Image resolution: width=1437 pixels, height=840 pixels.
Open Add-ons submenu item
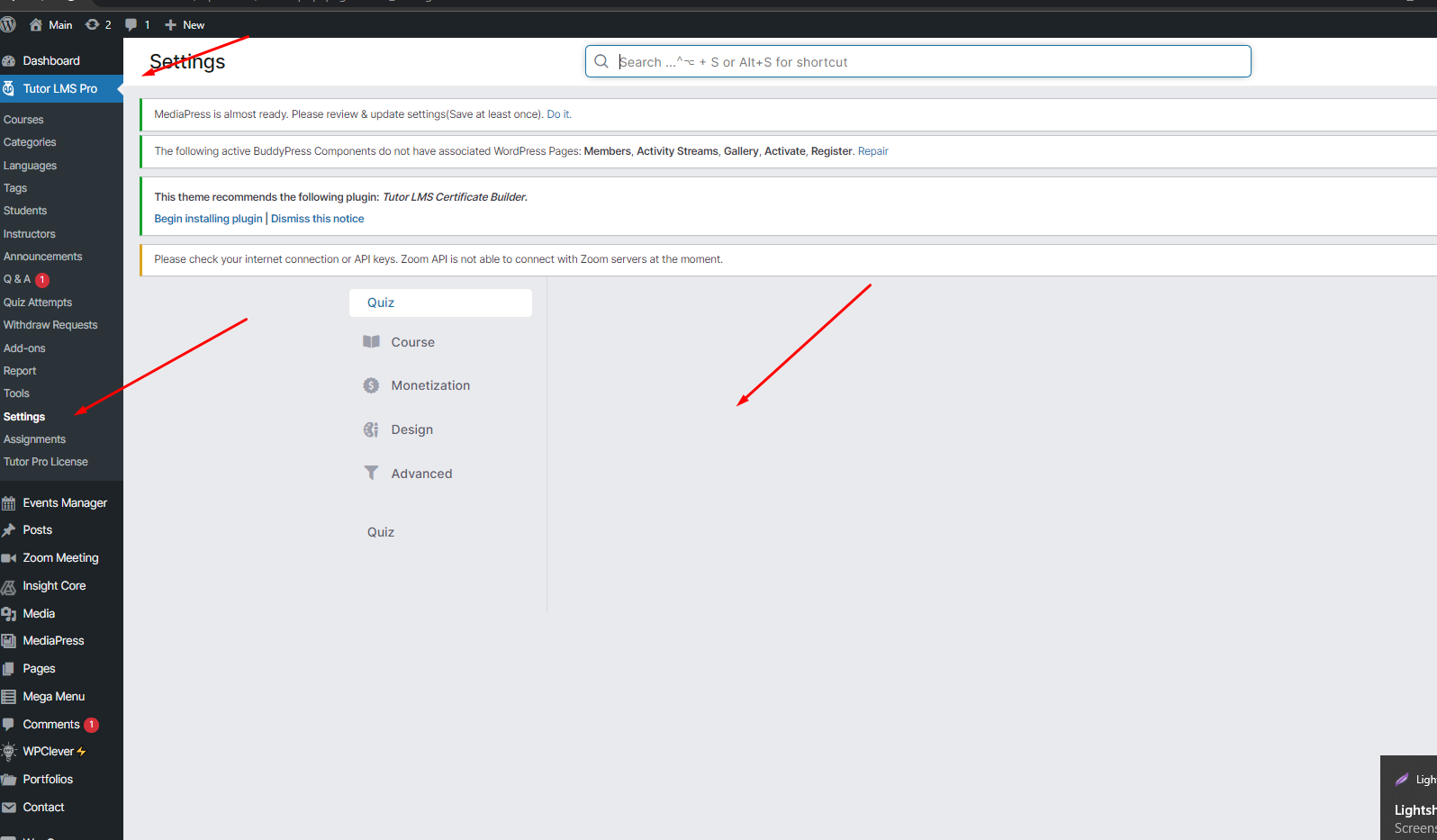24,348
